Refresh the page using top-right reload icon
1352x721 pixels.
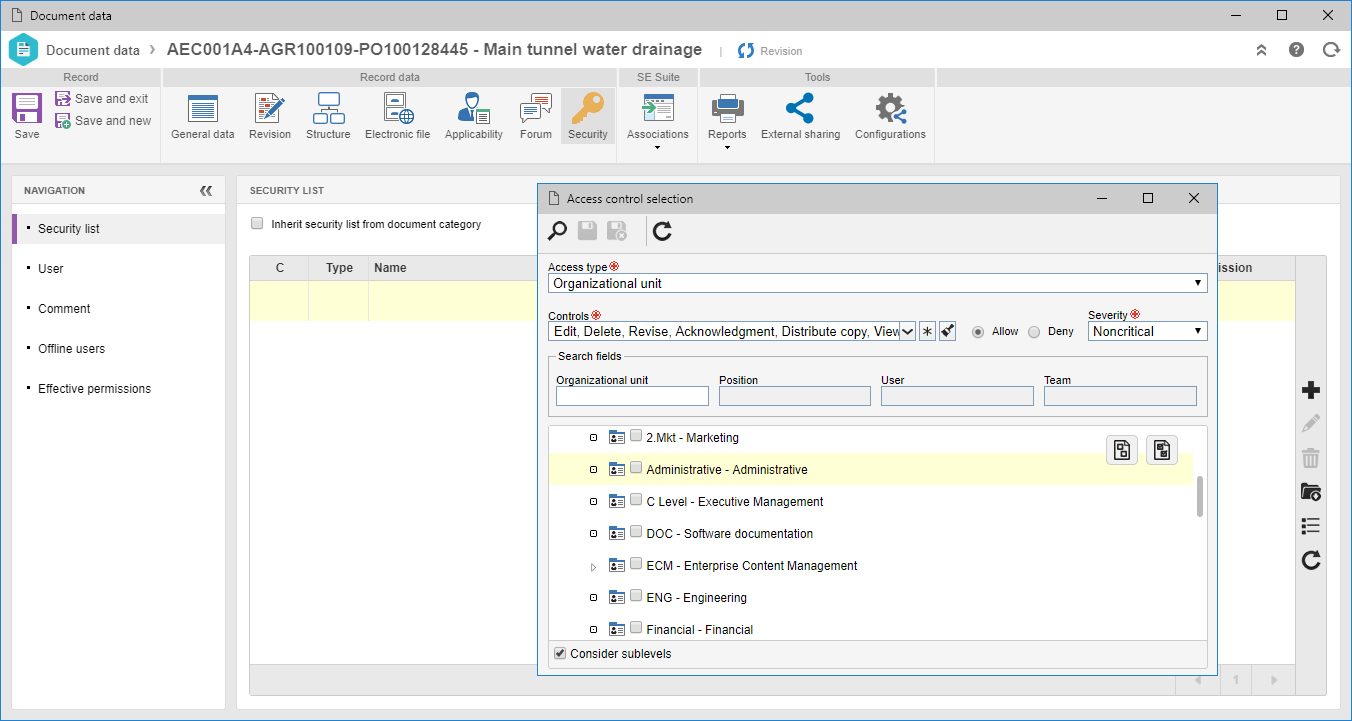coord(1331,50)
